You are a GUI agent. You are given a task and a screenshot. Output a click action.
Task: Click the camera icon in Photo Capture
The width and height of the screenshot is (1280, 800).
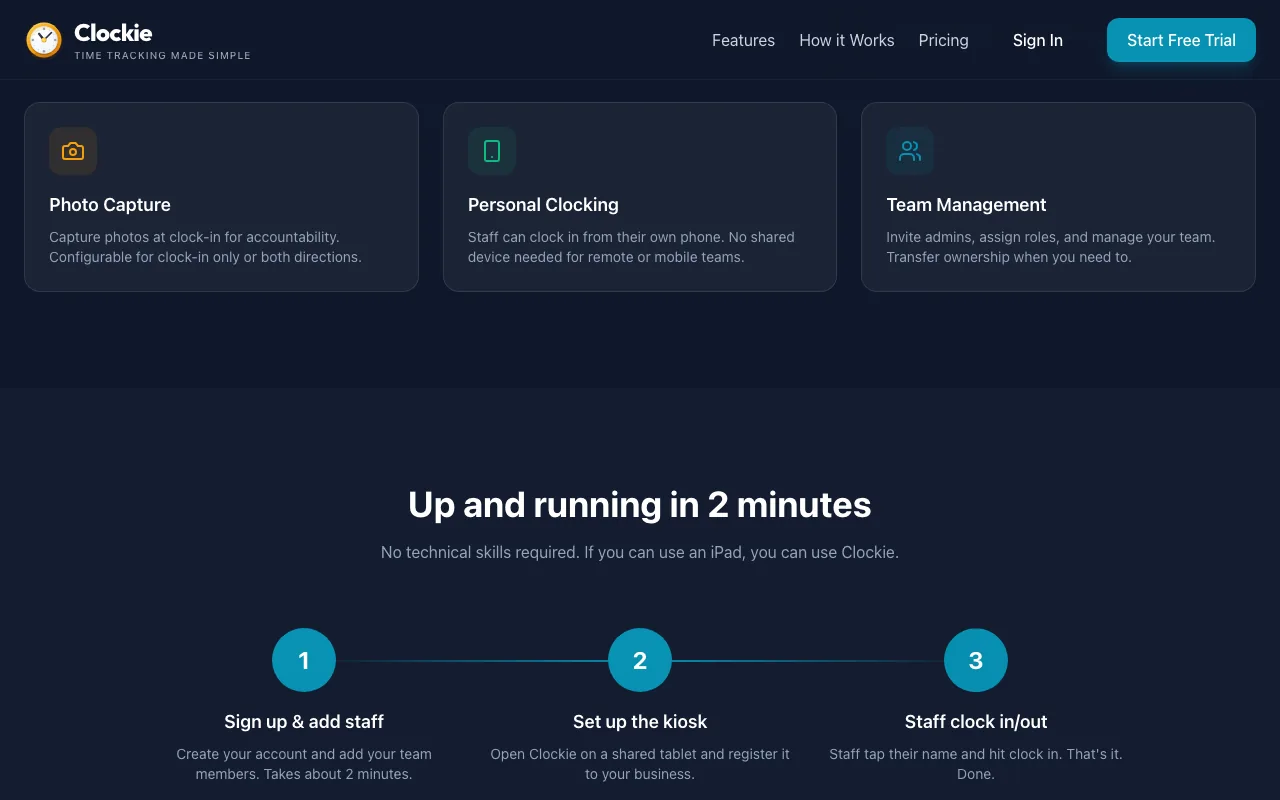pos(73,151)
